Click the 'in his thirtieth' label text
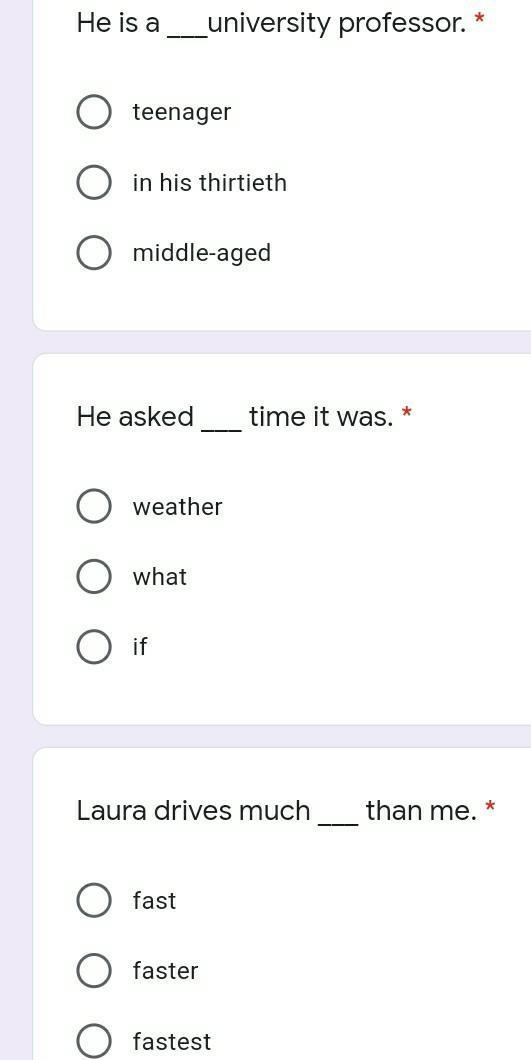 point(210,183)
